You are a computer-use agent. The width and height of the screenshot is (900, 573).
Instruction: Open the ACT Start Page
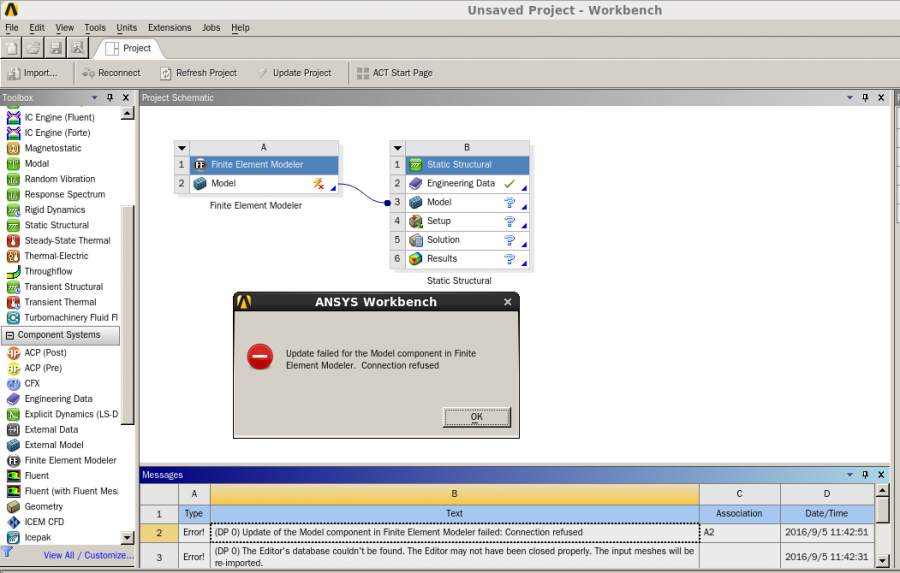pyautogui.click(x=395, y=73)
